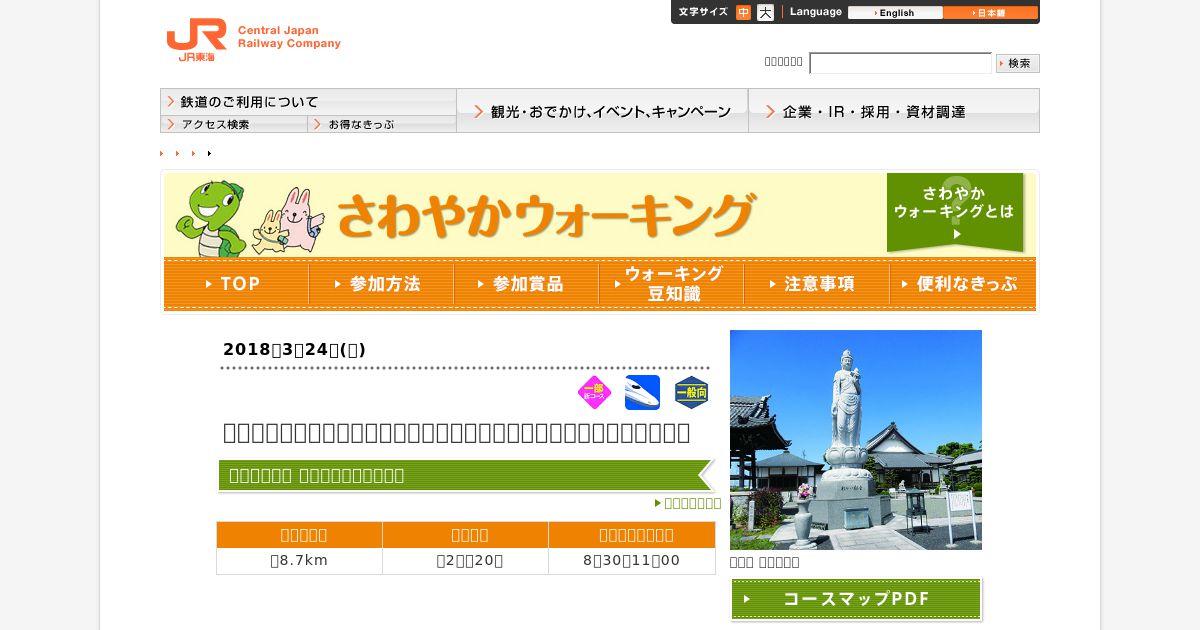
Task: Click the turtle mascot character image
Action: (x=211, y=218)
